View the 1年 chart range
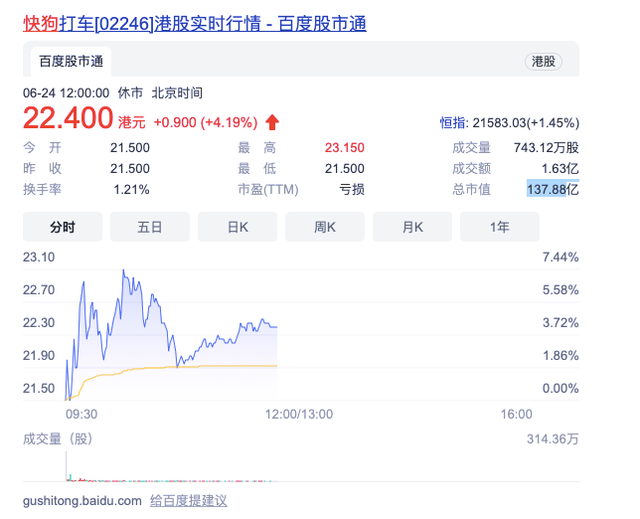 point(500,227)
